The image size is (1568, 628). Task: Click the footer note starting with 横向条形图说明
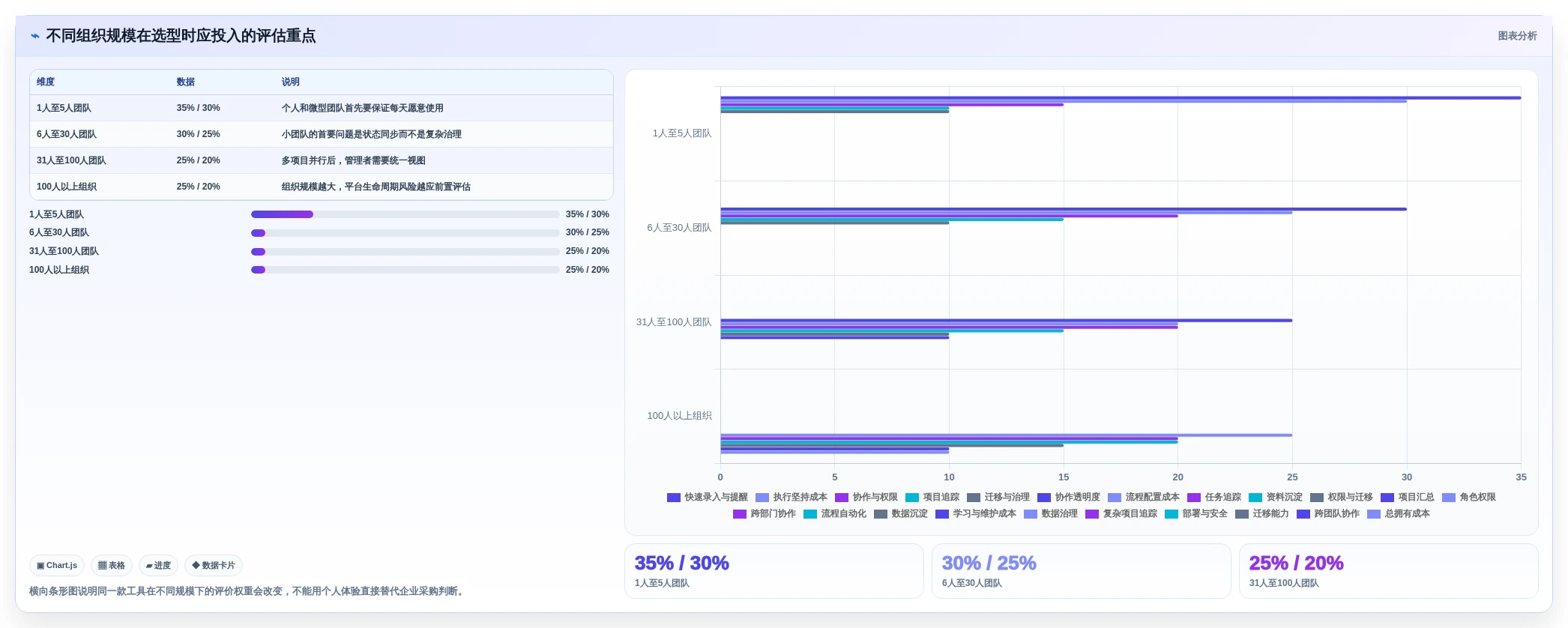tap(248, 591)
